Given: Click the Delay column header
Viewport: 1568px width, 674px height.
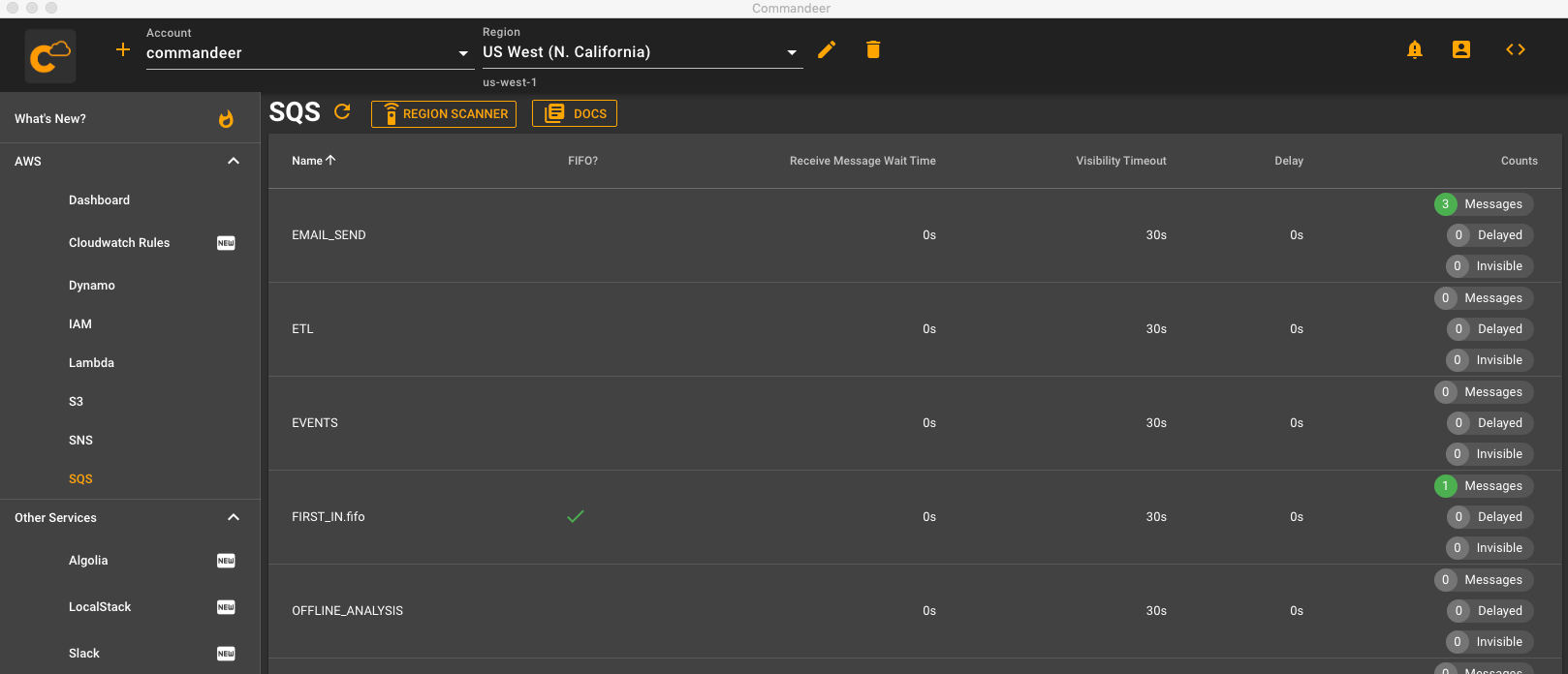Looking at the screenshot, I should click(x=1289, y=161).
